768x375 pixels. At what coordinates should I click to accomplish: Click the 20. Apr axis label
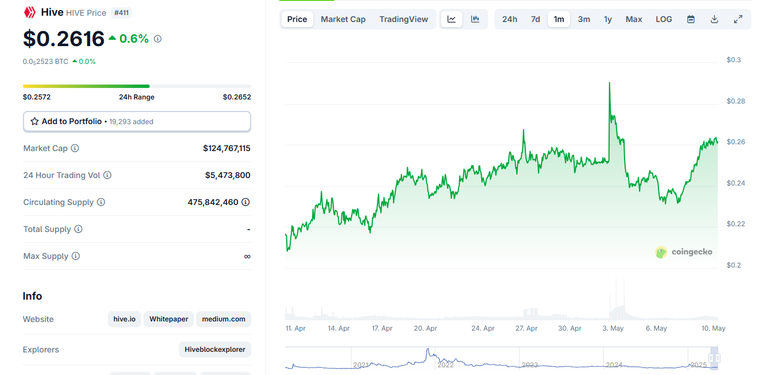pos(425,328)
